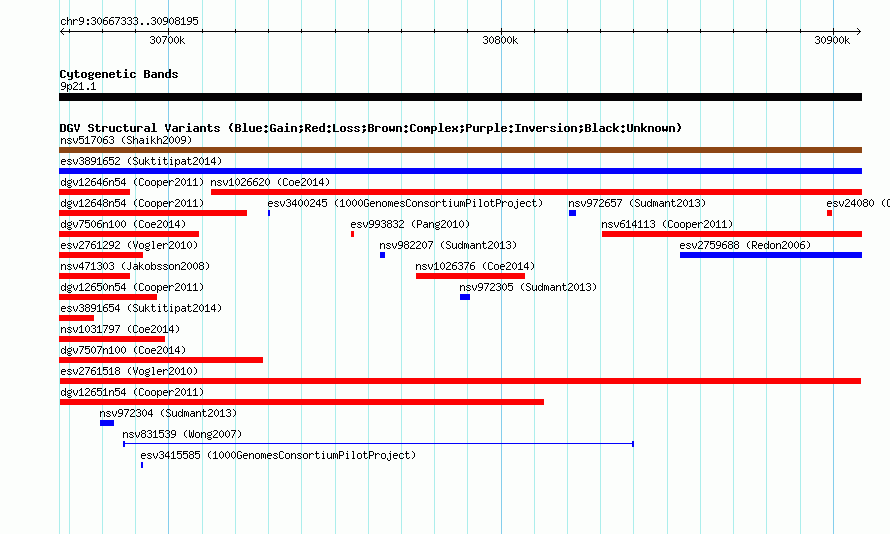This screenshot has width=890, height=534.
Task: Click the Cytogenetic Bands track title
Action: tap(119, 74)
